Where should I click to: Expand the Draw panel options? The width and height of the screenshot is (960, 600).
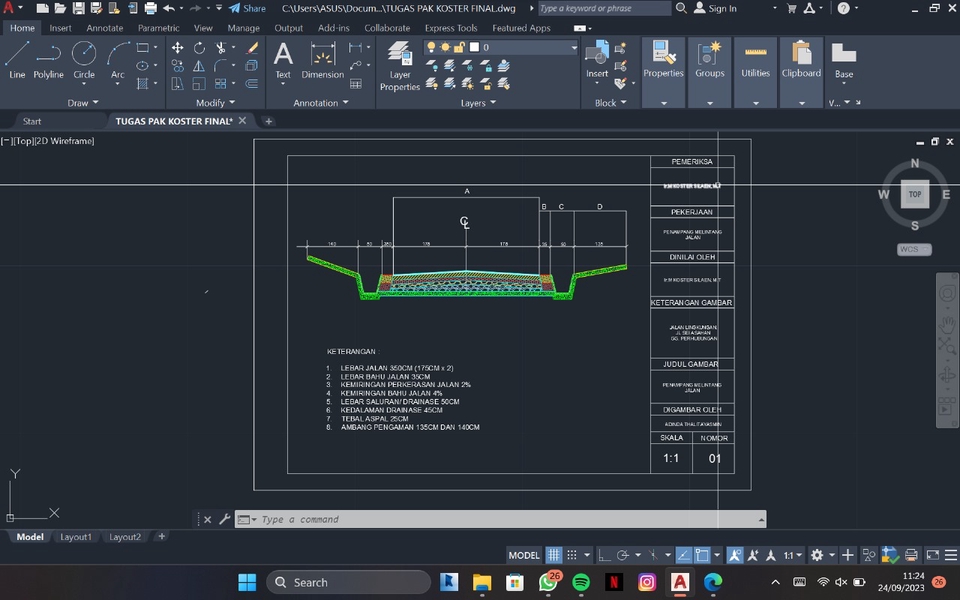click(85, 102)
